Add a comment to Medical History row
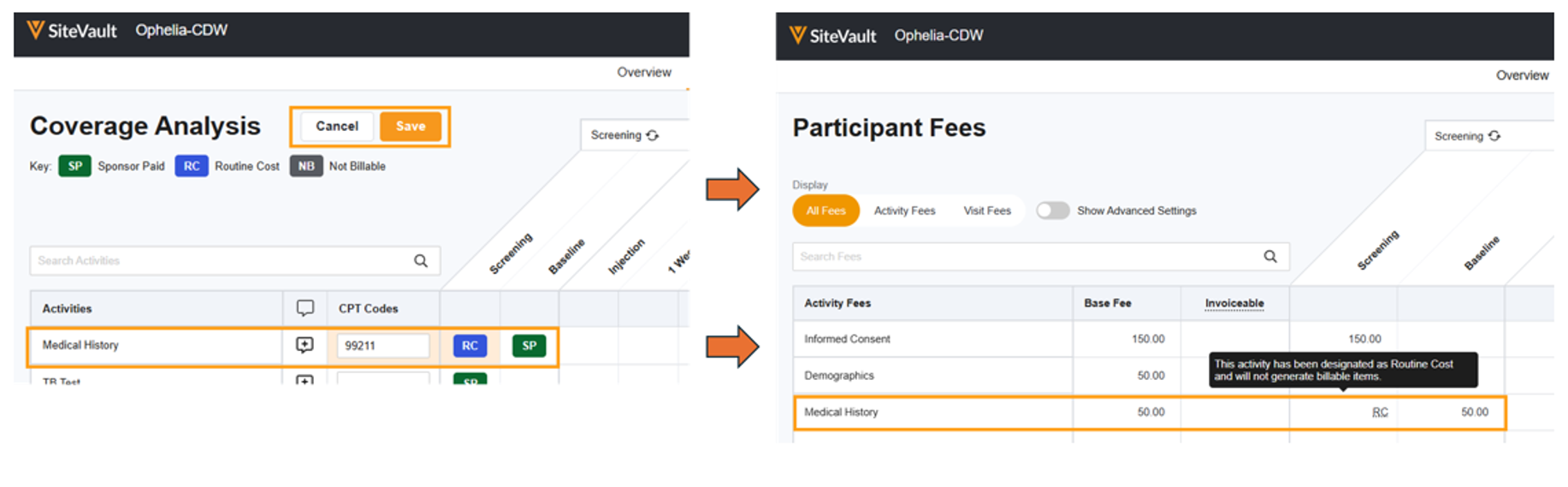The width and height of the screenshot is (1568, 487). [x=305, y=345]
